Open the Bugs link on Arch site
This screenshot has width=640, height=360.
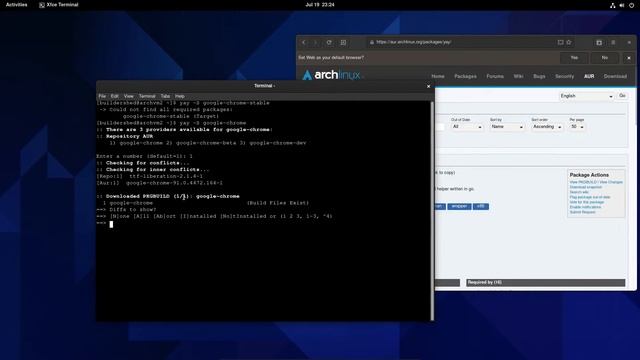pyautogui.click(x=539, y=76)
